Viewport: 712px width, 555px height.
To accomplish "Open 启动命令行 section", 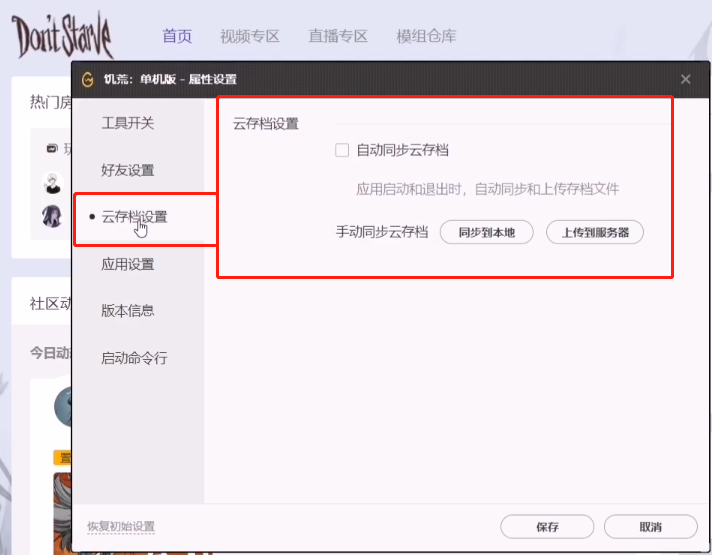I will pyautogui.click(x=134, y=358).
